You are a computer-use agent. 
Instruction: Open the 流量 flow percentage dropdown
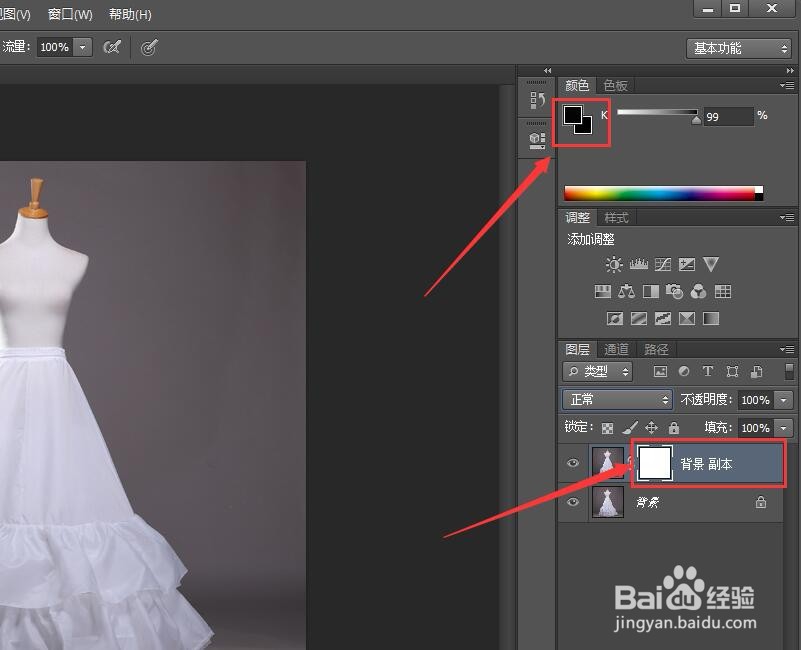pos(82,47)
